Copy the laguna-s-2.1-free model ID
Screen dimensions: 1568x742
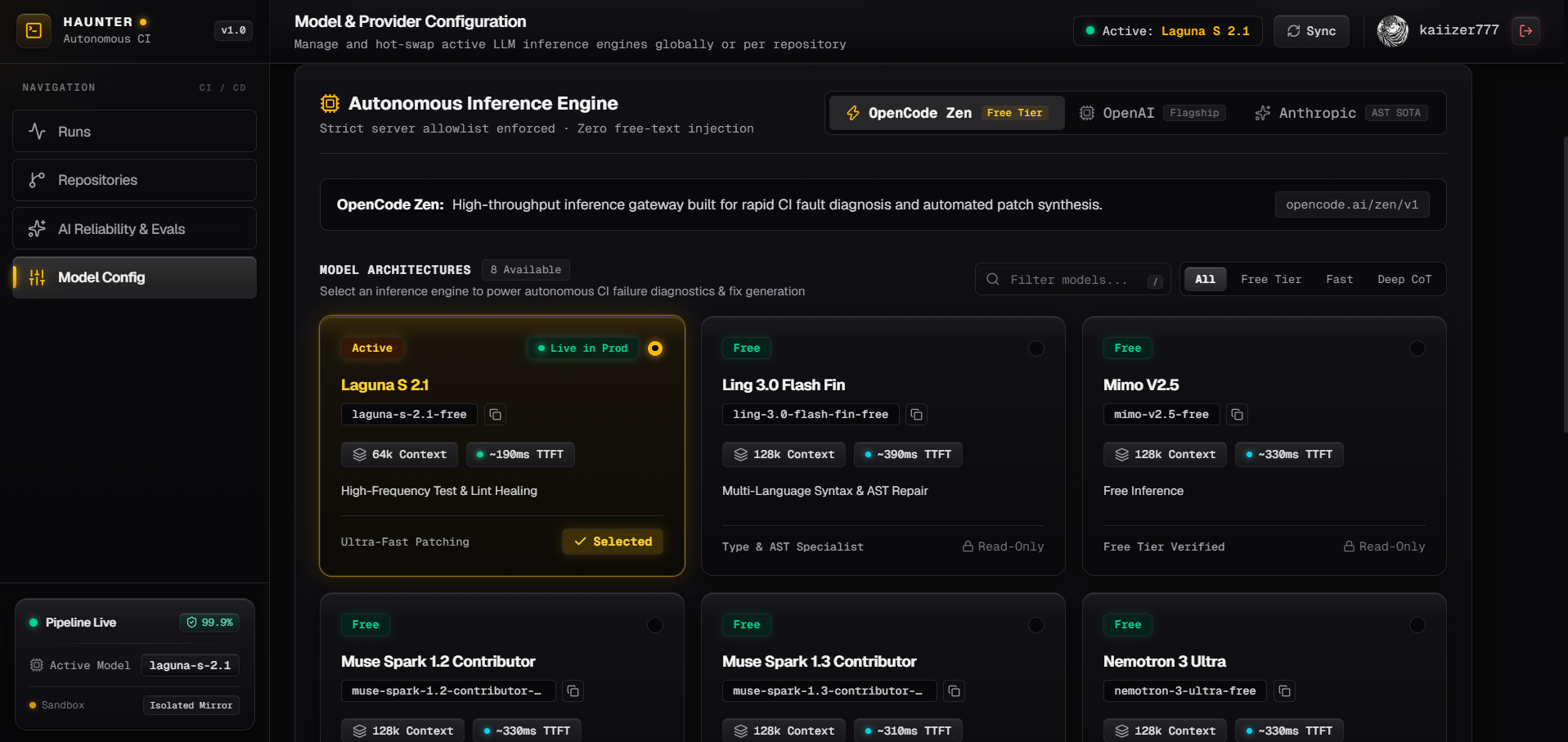(495, 415)
